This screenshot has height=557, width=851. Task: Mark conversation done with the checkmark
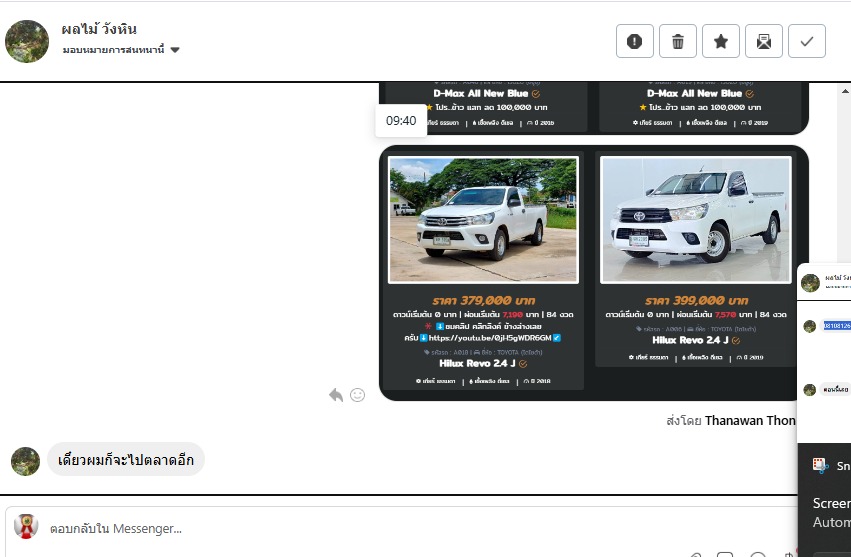click(x=806, y=41)
